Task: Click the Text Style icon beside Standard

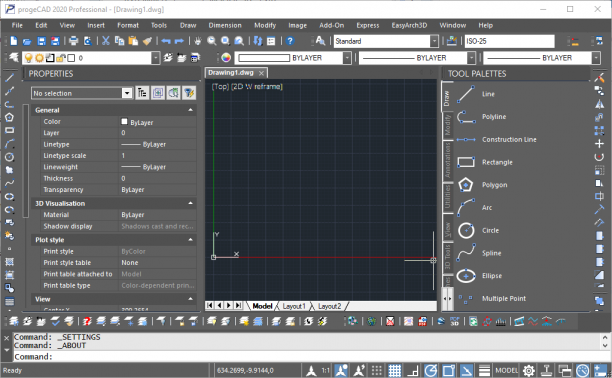Action: tap(320, 41)
